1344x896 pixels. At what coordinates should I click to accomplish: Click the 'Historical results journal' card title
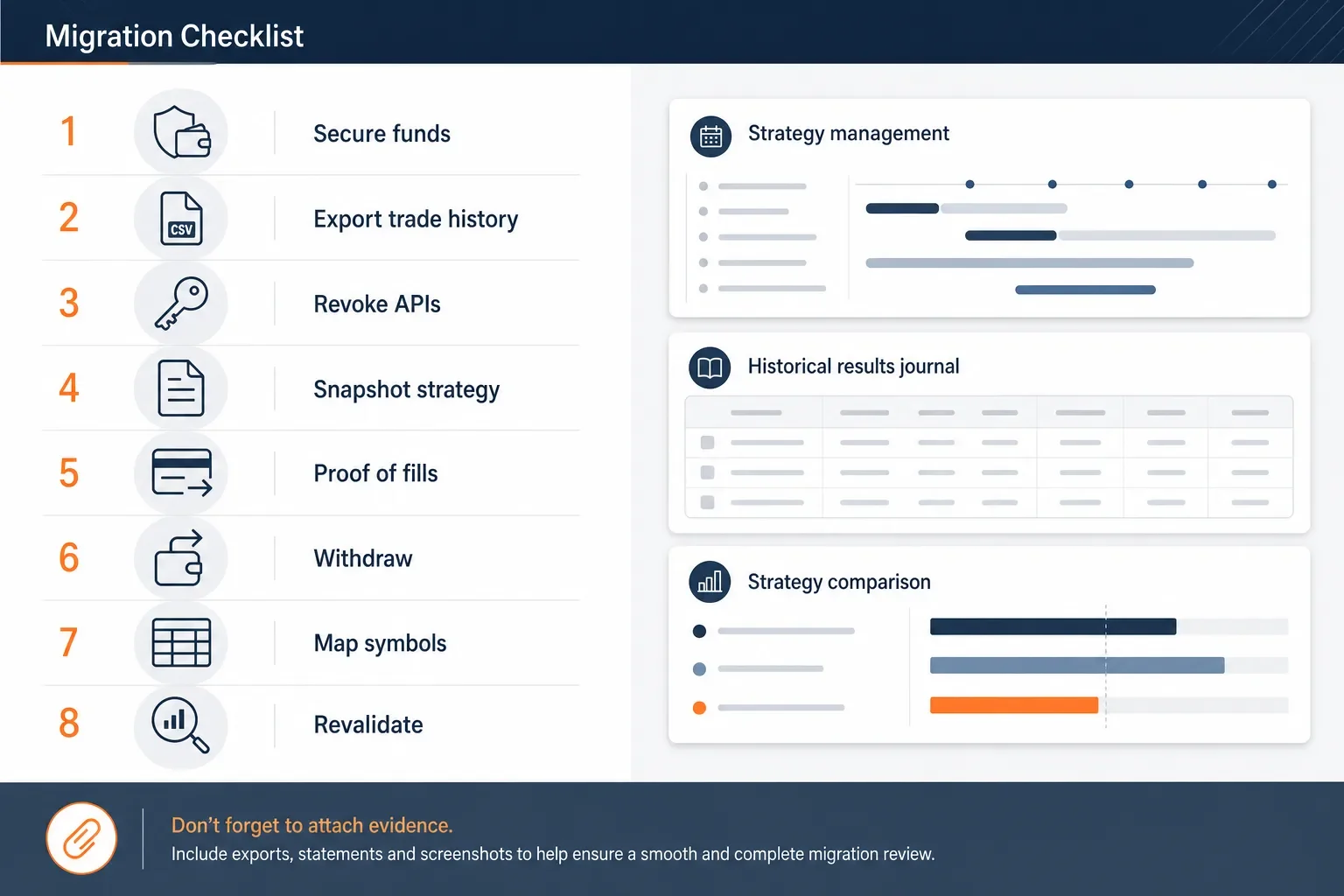pos(853,367)
